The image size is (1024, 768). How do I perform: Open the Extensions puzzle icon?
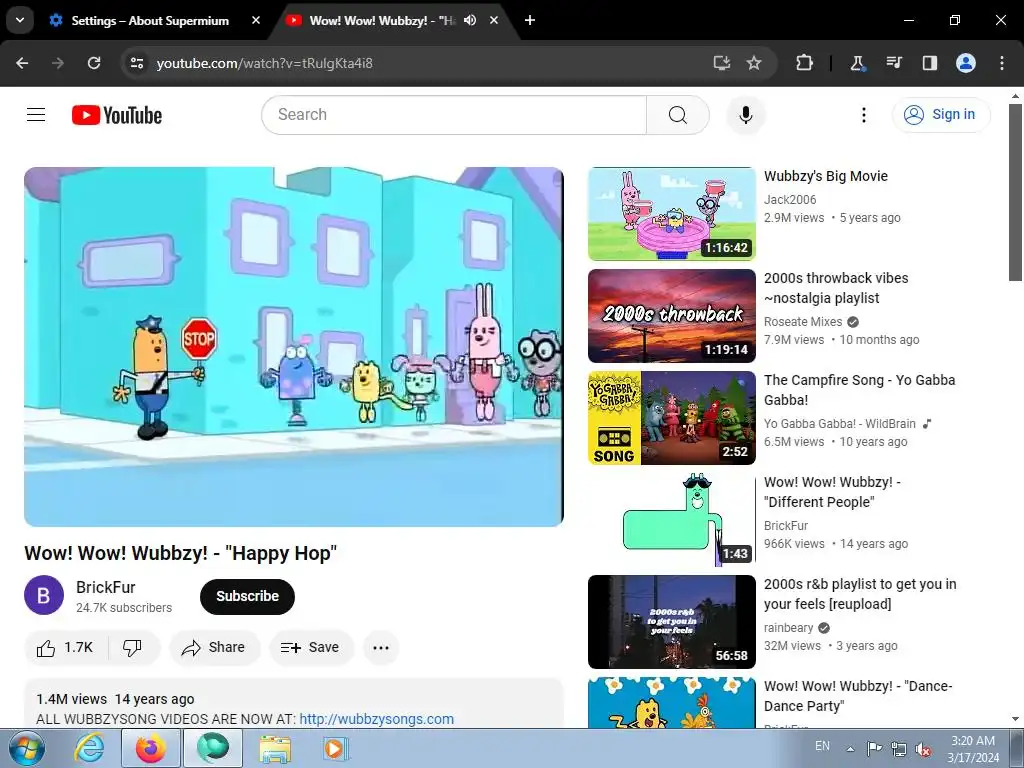[x=805, y=63]
